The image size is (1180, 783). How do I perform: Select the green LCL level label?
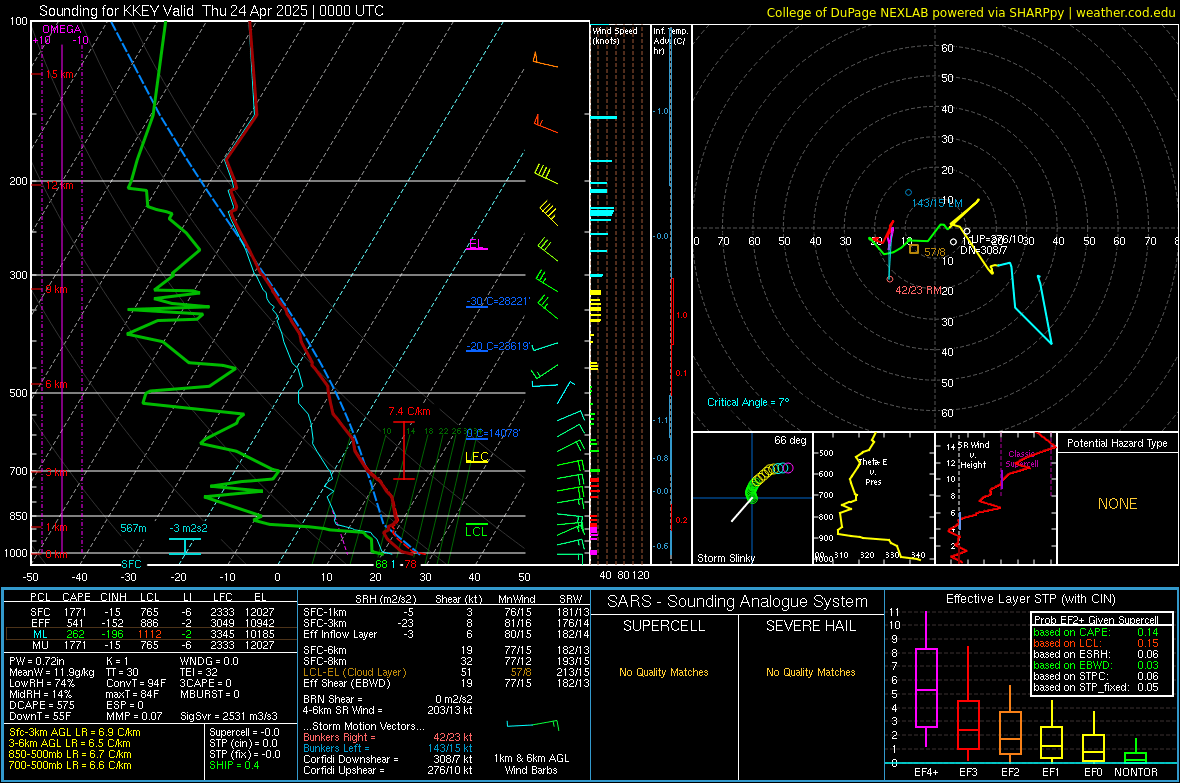pyautogui.click(x=476, y=532)
